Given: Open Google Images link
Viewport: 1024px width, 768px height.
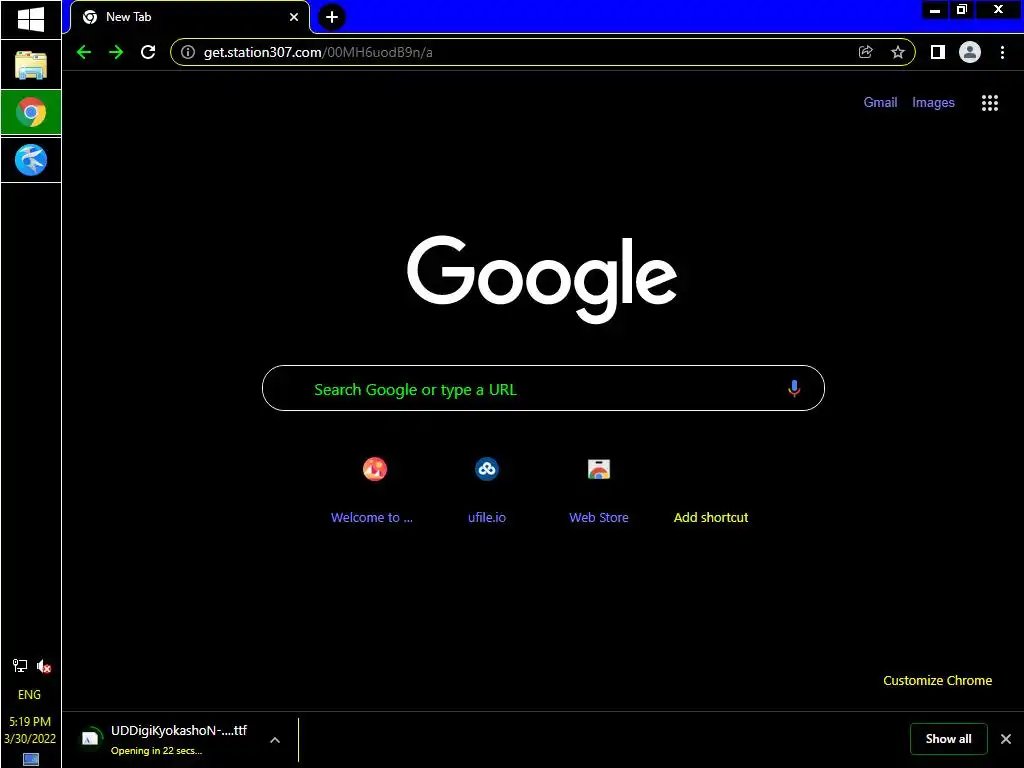Looking at the screenshot, I should tap(933, 103).
